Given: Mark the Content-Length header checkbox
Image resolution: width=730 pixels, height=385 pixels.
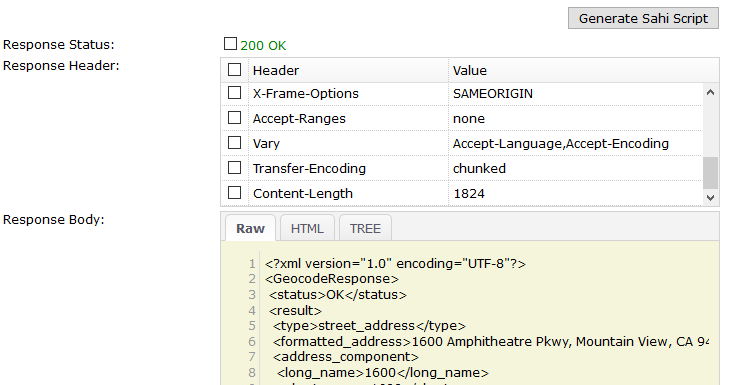Looking at the screenshot, I should coord(234,193).
